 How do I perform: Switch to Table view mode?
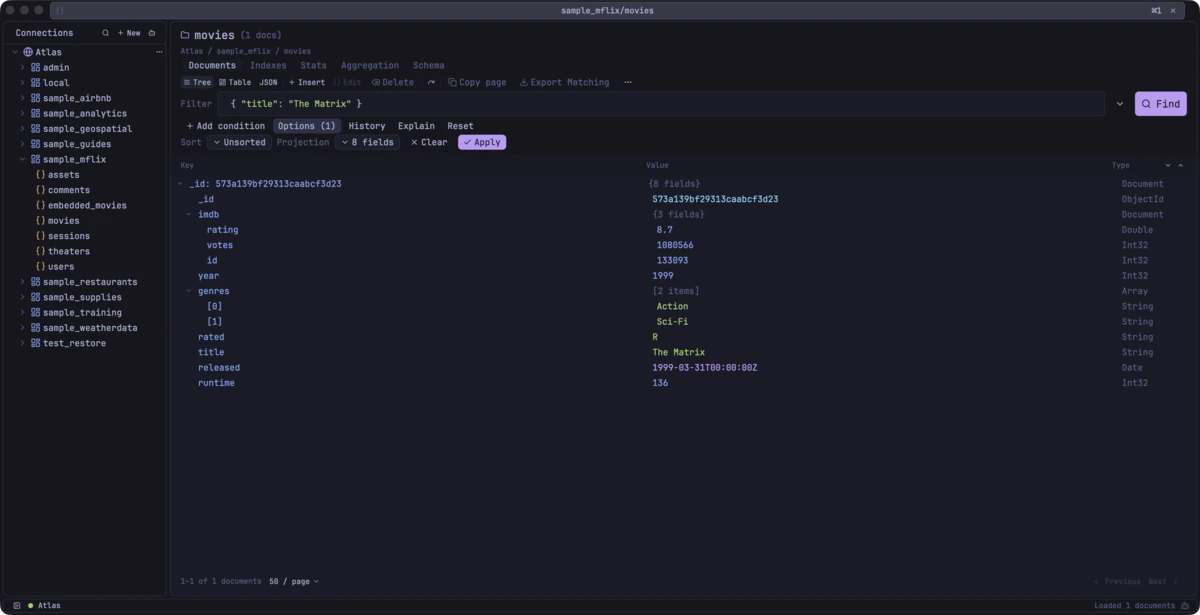click(235, 83)
